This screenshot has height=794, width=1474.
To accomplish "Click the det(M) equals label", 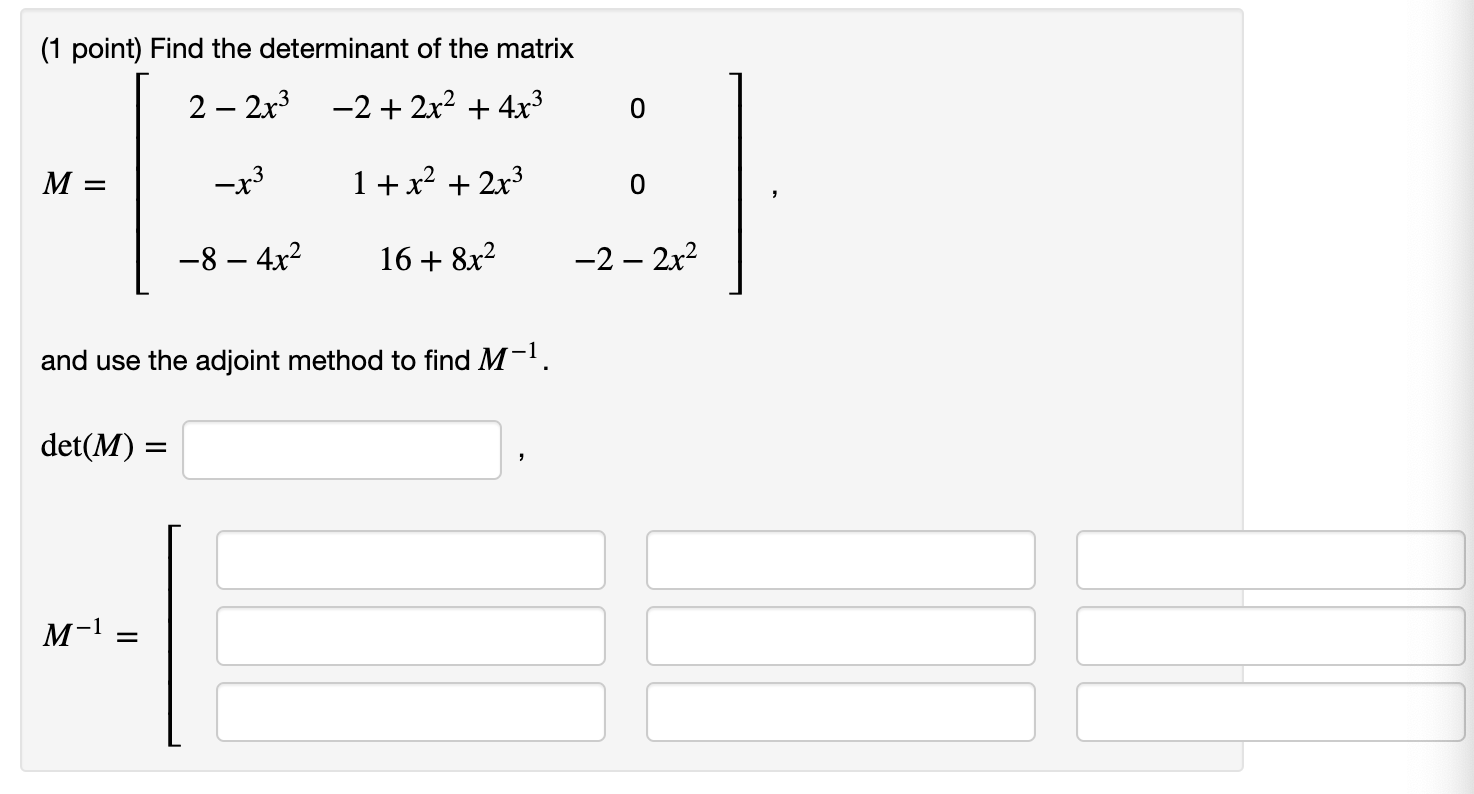I will pos(102,445).
